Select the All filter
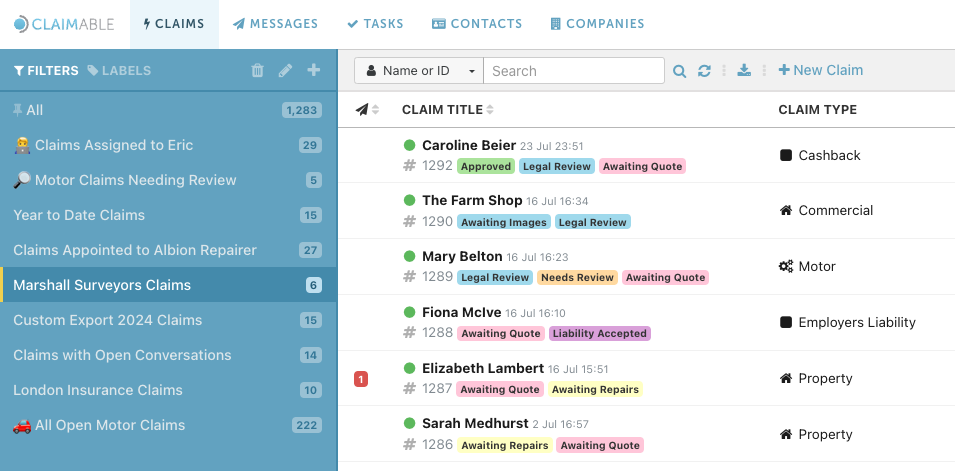Viewport: 955px width, 471px height. (x=169, y=110)
